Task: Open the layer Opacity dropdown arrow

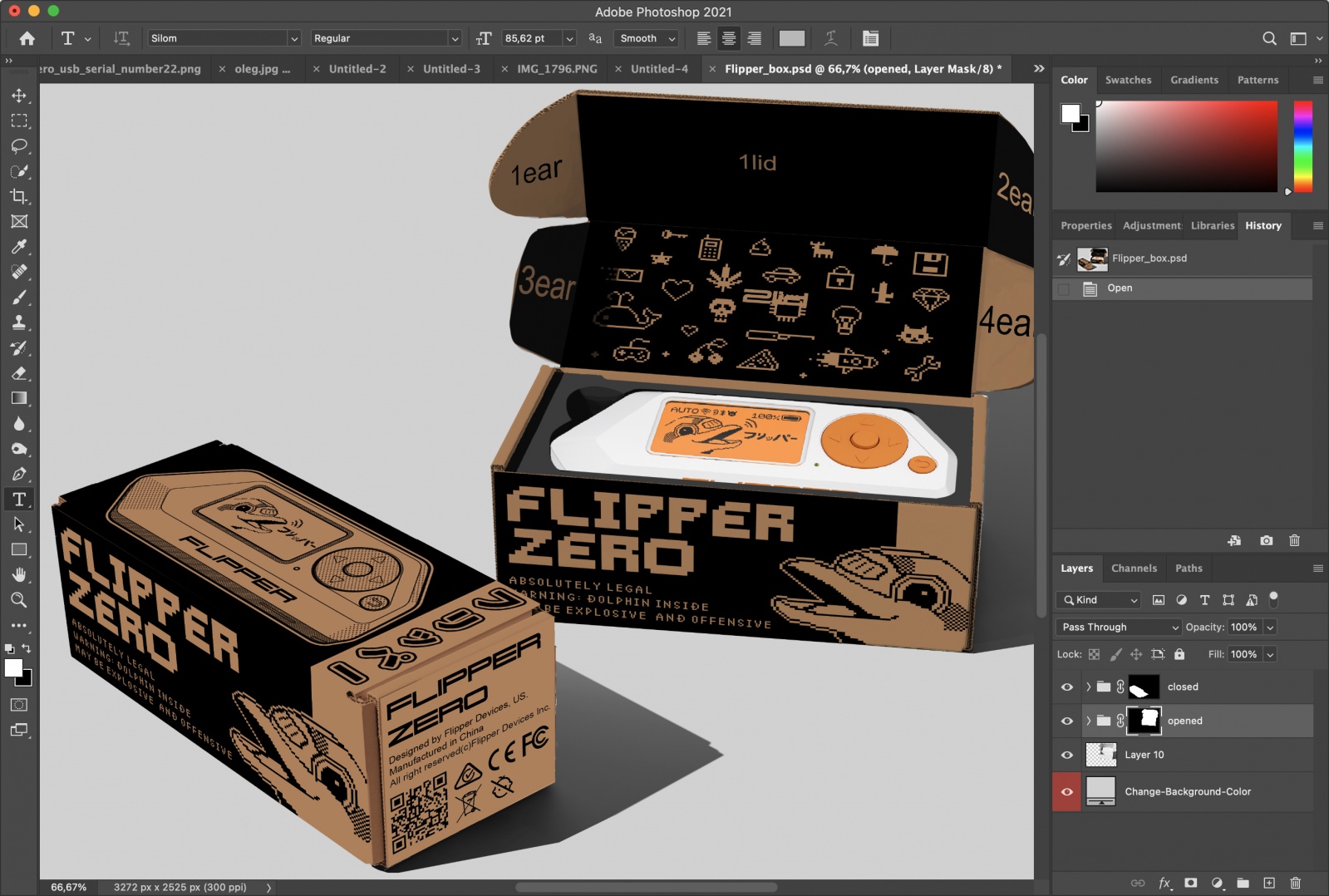Action: pyautogui.click(x=1270, y=627)
